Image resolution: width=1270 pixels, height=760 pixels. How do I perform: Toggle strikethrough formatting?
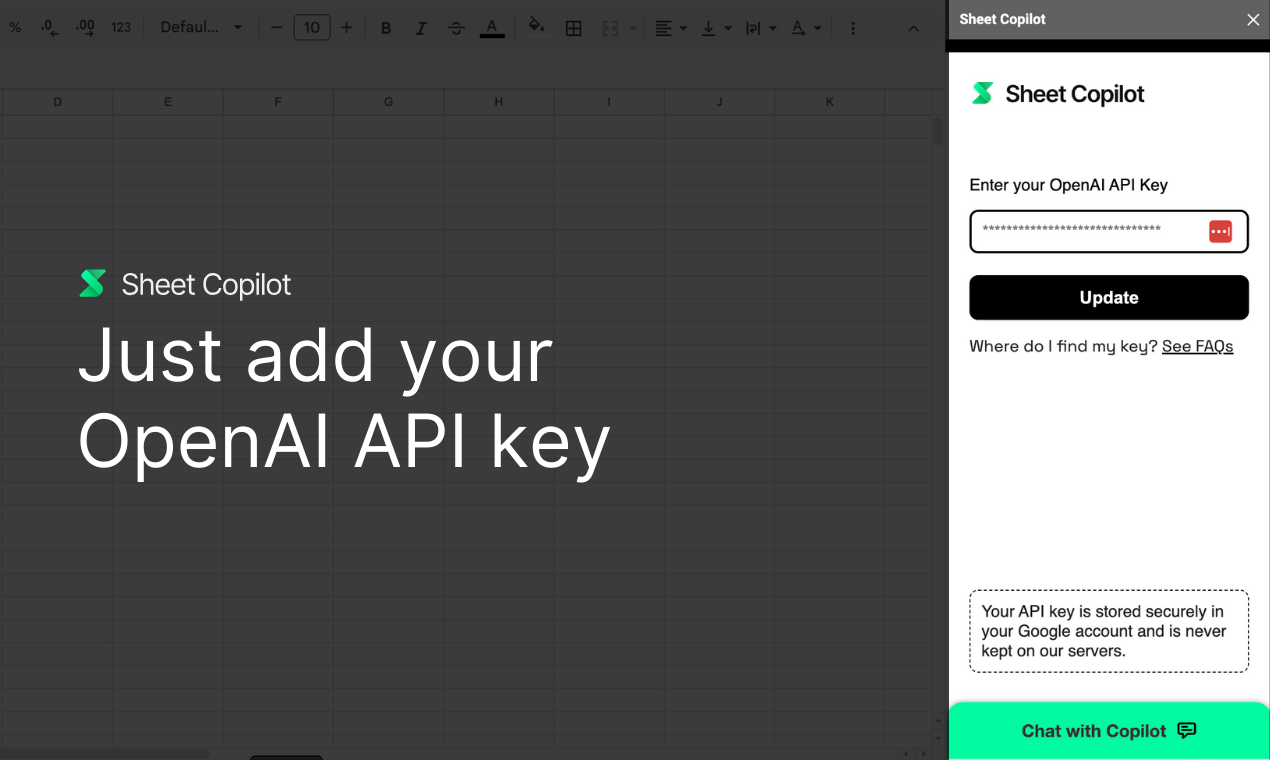pyautogui.click(x=456, y=28)
